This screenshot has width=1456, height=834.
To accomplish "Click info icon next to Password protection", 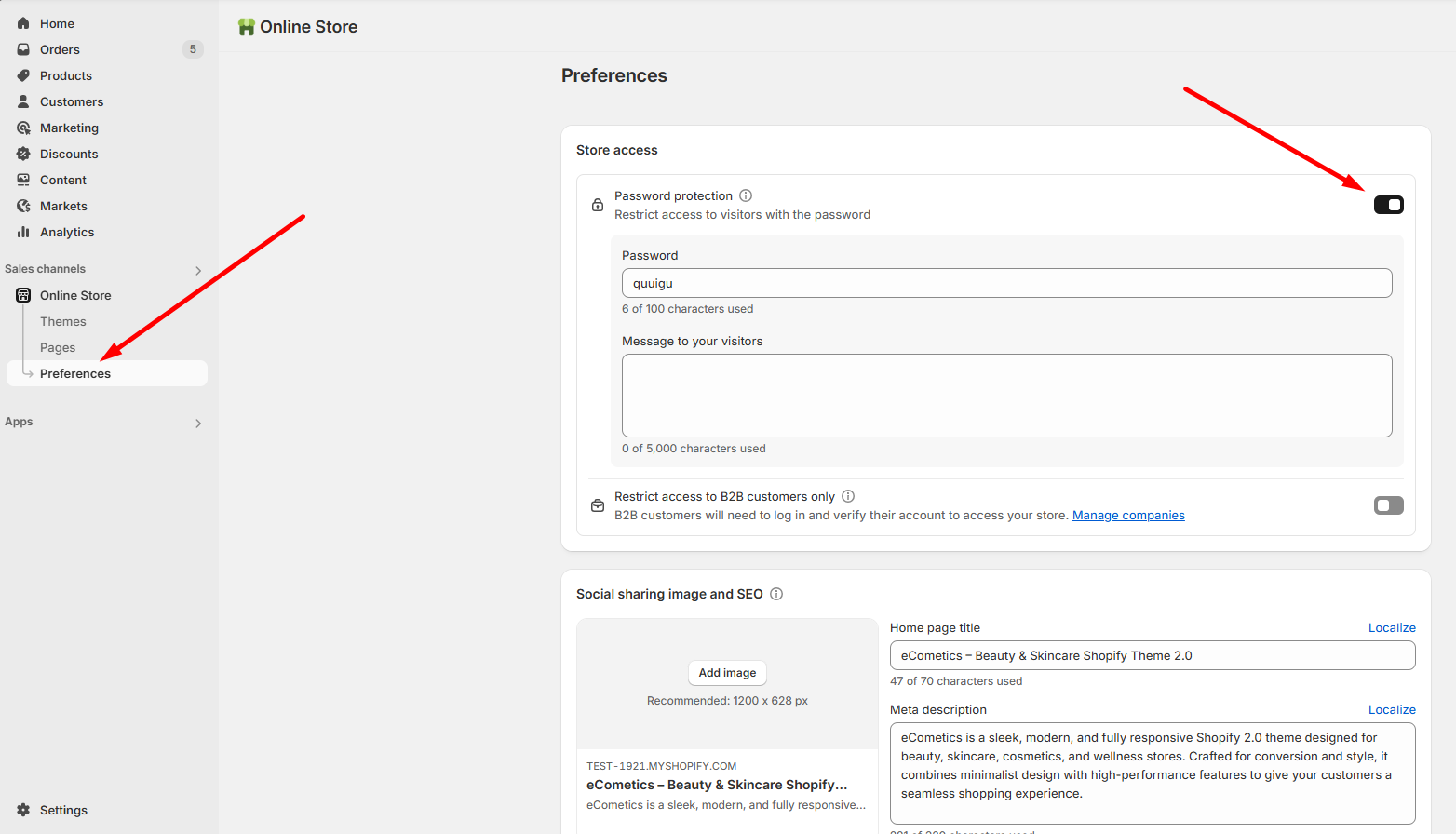I will pyautogui.click(x=746, y=195).
